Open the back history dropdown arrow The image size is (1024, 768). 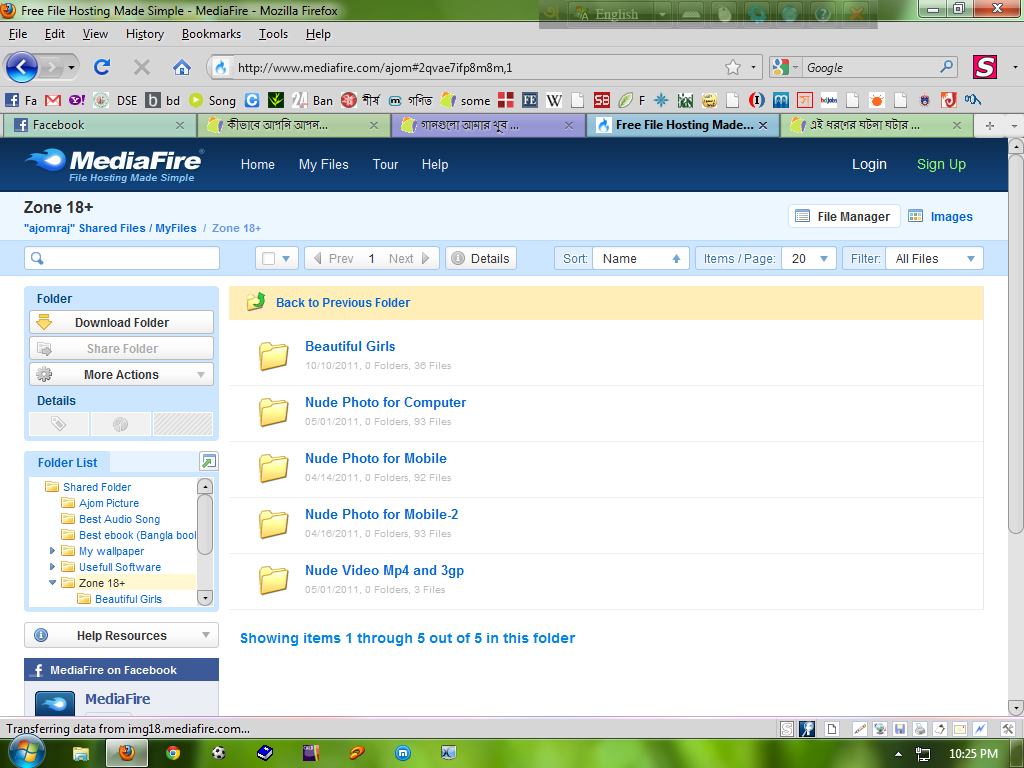point(71,67)
